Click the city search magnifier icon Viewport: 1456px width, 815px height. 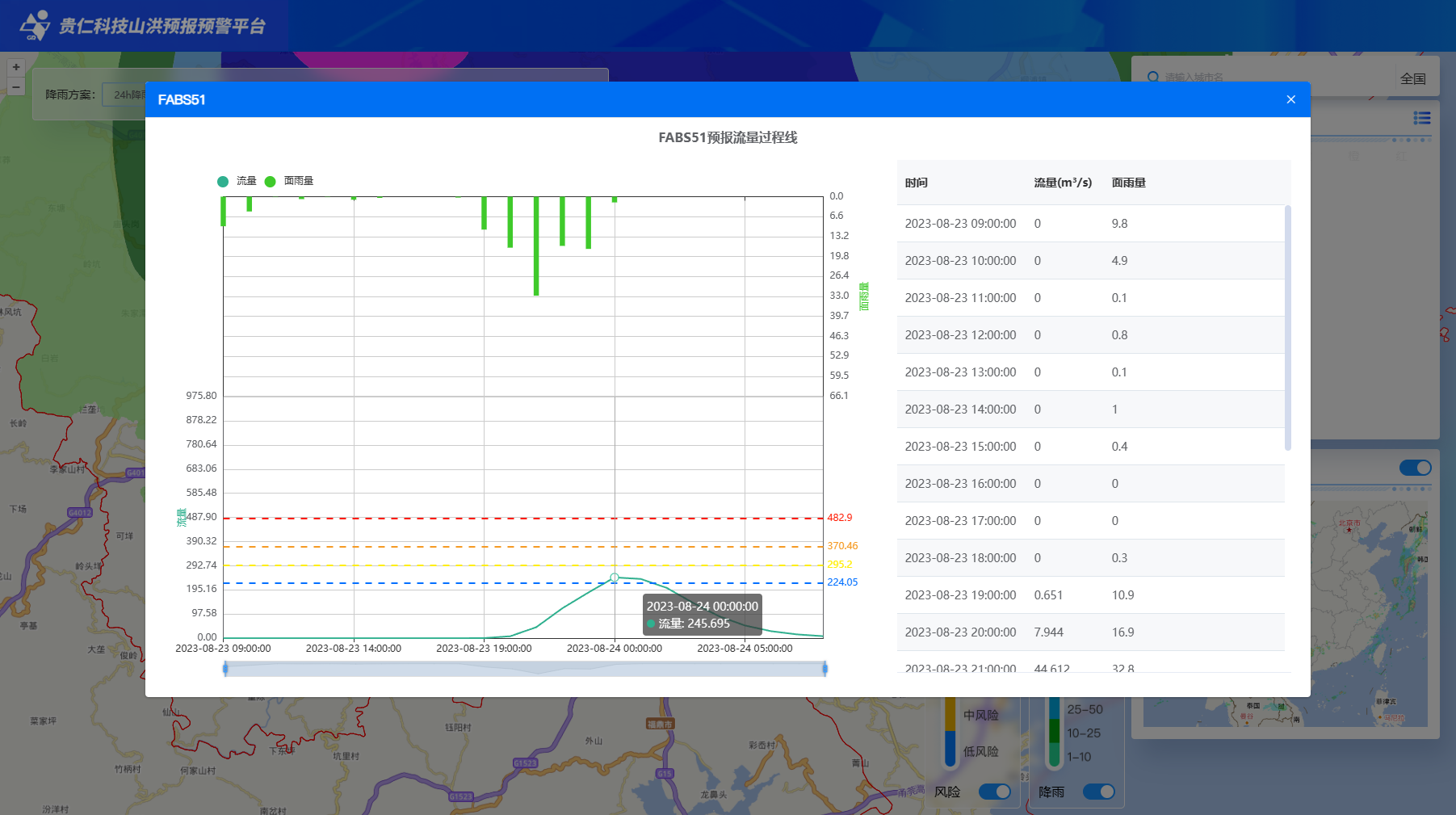point(1153,78)
